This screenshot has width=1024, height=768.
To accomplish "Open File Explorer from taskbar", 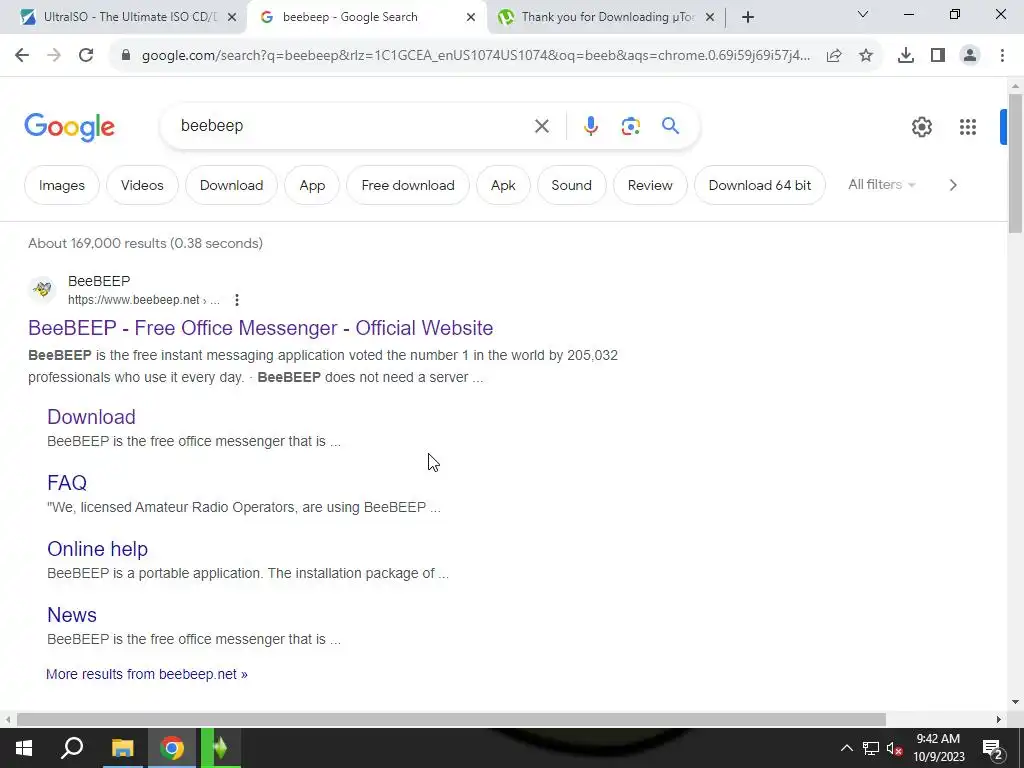I will tap(122, 748).
